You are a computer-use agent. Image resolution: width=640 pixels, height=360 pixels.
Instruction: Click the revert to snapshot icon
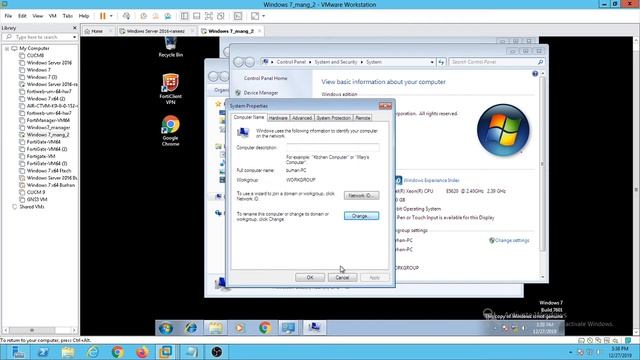click(156, 16)
